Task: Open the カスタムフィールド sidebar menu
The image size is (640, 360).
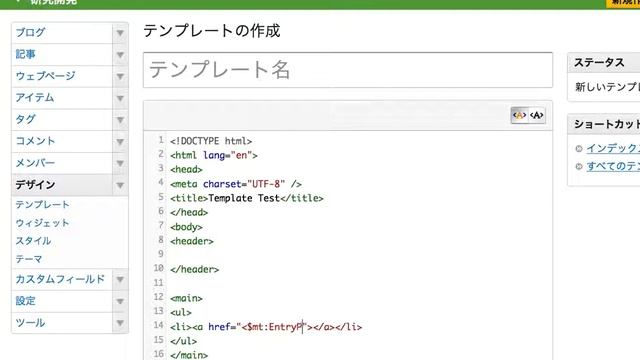Action: click(x=60, y=279)
